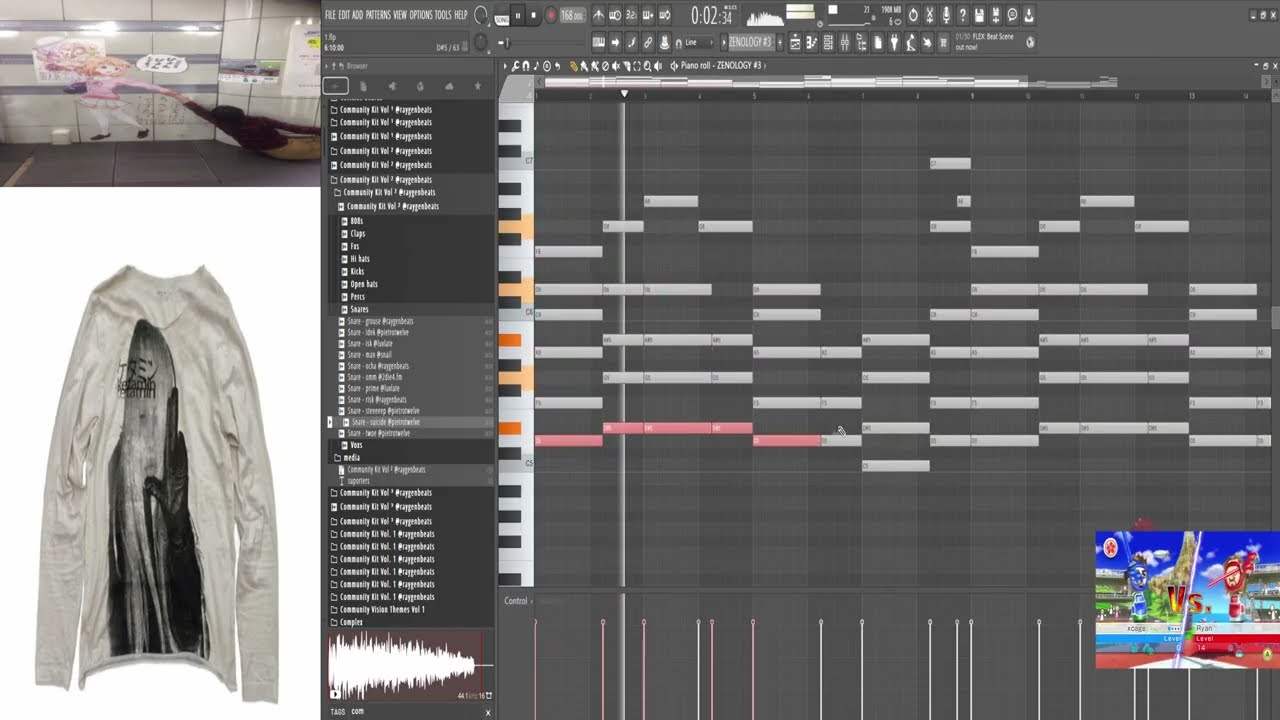This screenshot has height=720, width=1280.
Task: Click the add pattern plus button
Action: [x=780, y=43]
